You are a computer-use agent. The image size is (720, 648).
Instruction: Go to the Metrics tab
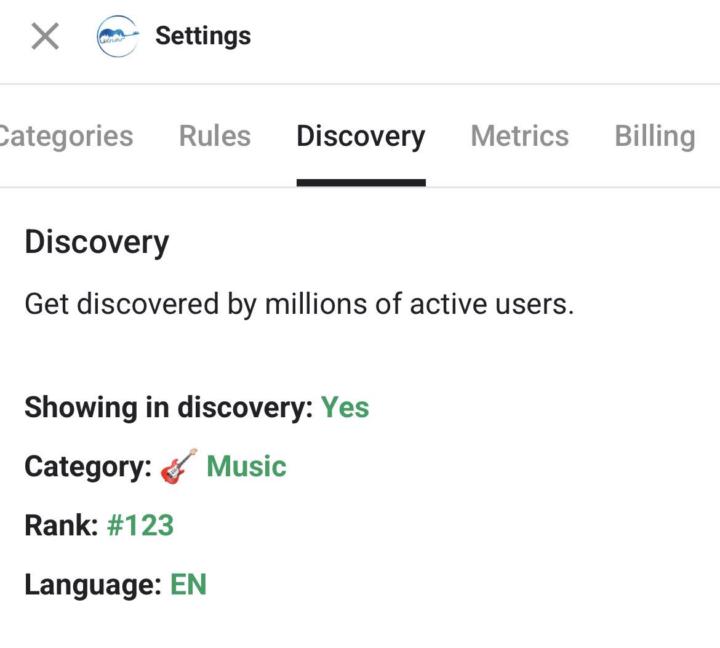pos(519,136)
